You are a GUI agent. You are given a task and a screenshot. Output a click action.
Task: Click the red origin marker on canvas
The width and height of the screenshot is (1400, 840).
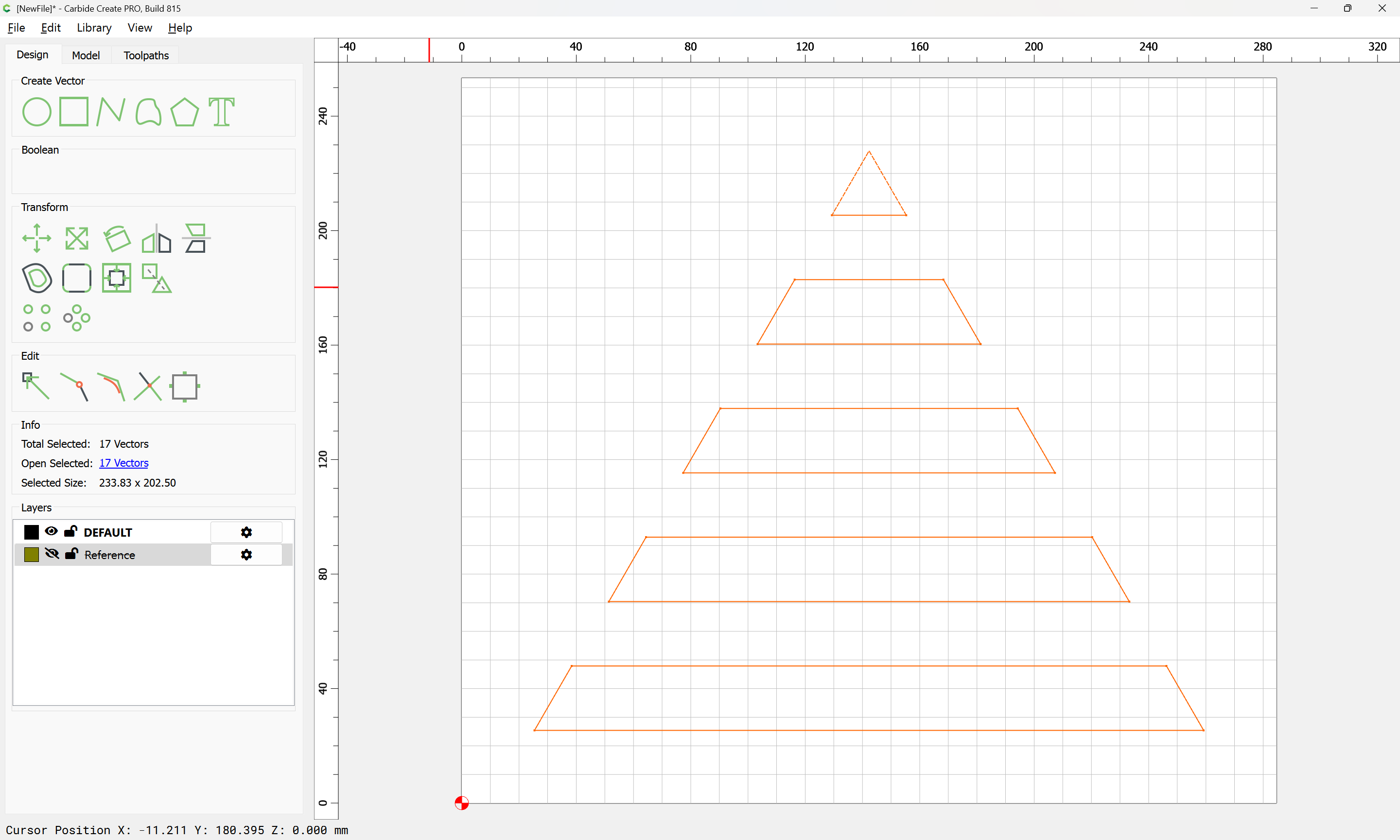pos(462,803)
